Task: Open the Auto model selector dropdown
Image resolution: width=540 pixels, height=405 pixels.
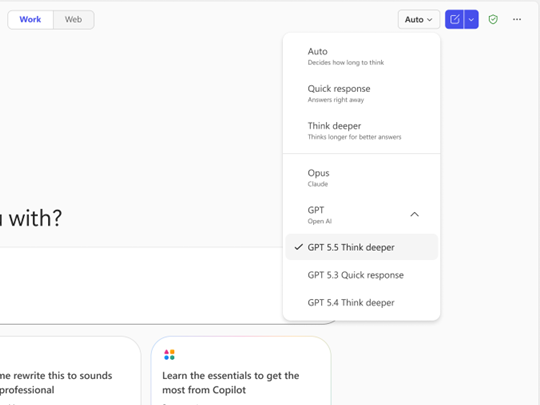Action: click(x=419, y=19)
